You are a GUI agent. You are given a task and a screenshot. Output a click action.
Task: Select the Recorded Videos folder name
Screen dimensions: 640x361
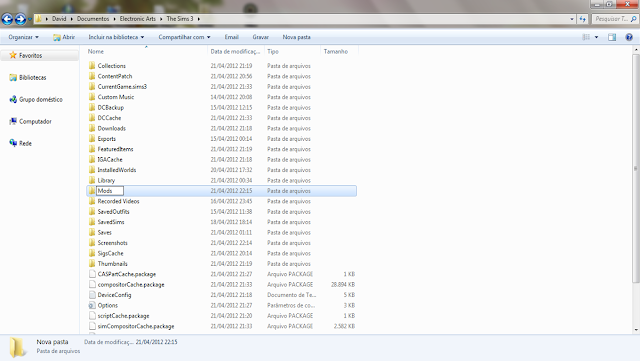point(118,201)
